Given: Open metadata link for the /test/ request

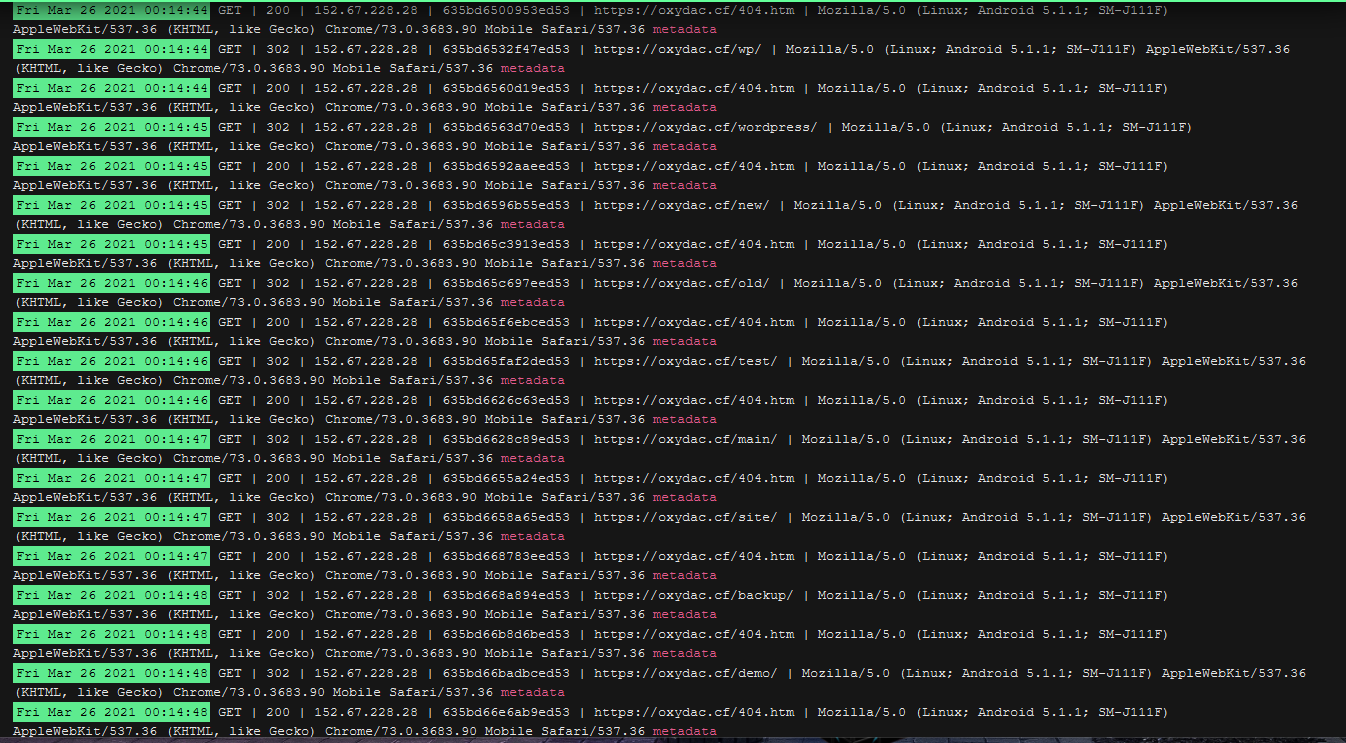Looking at the screenshot, I should click(x=532, y=381).
